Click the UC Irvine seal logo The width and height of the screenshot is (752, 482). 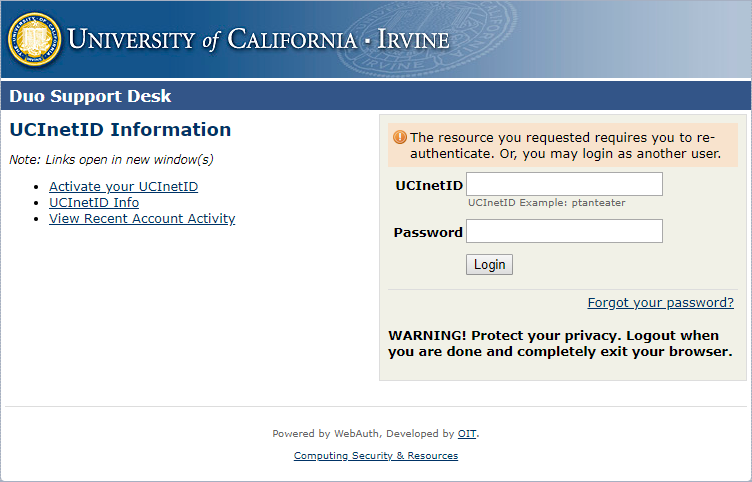coord(34,39)
